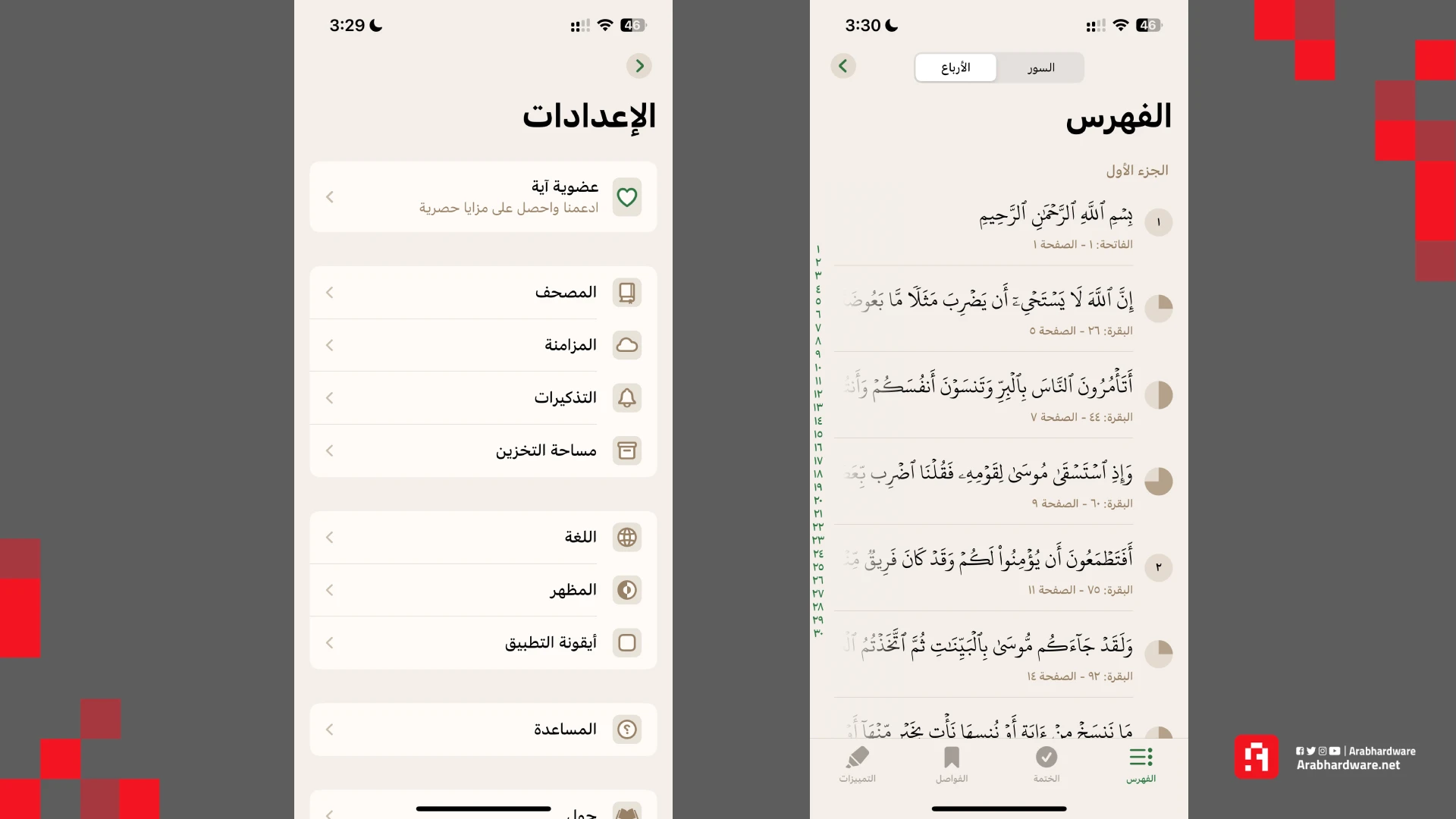The width and height of the screenshot is (1456, 819).
Task: Select text البقرة: ٩٢ - الصفحة ١٤
Action: coord(1080,676)
